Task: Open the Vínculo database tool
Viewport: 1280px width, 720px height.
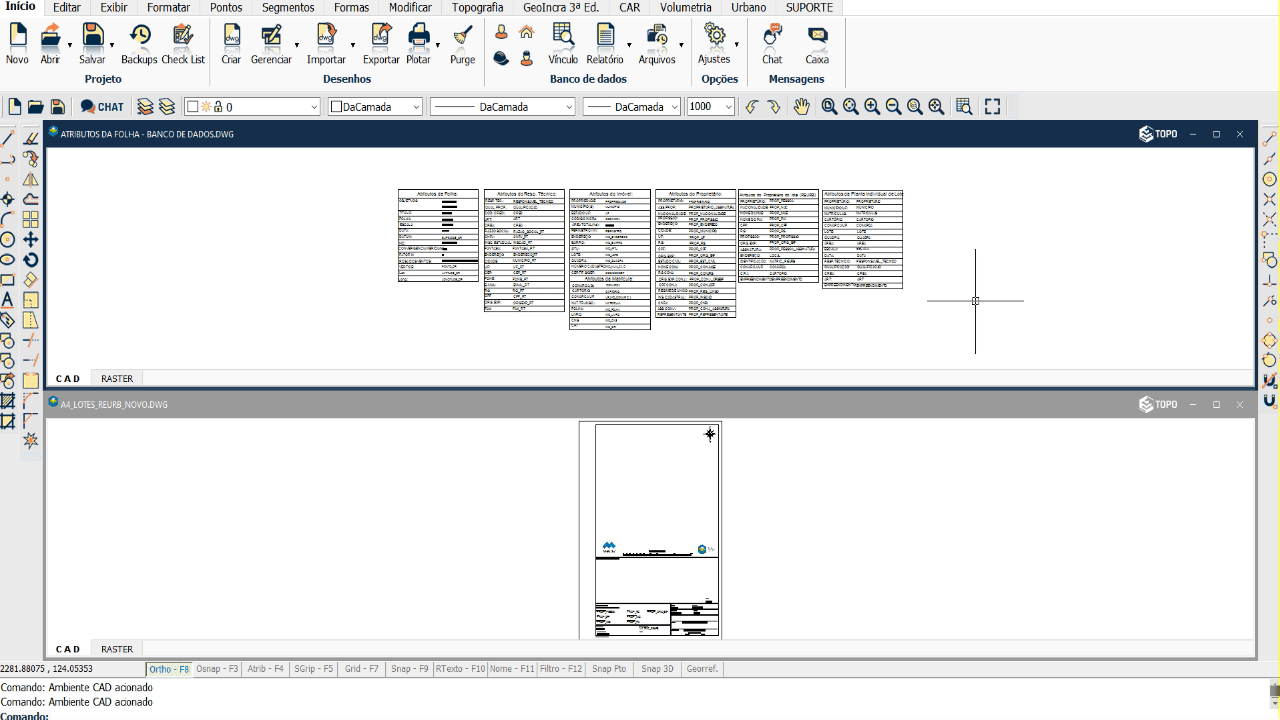Action: [x=563, y=43]
